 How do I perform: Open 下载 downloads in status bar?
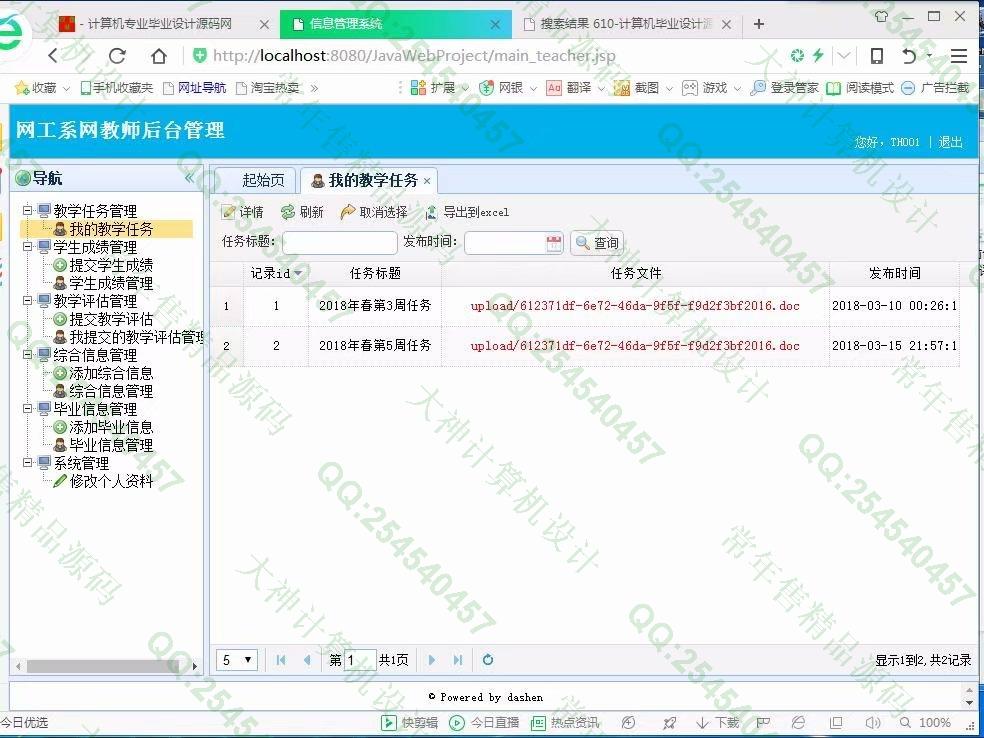click(717, 723)
